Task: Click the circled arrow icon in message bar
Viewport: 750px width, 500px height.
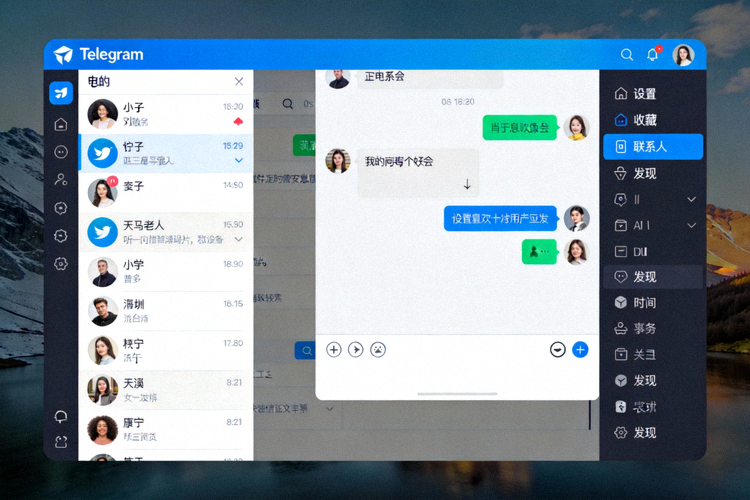Action: pyautogui.click(x=355, y=350)
